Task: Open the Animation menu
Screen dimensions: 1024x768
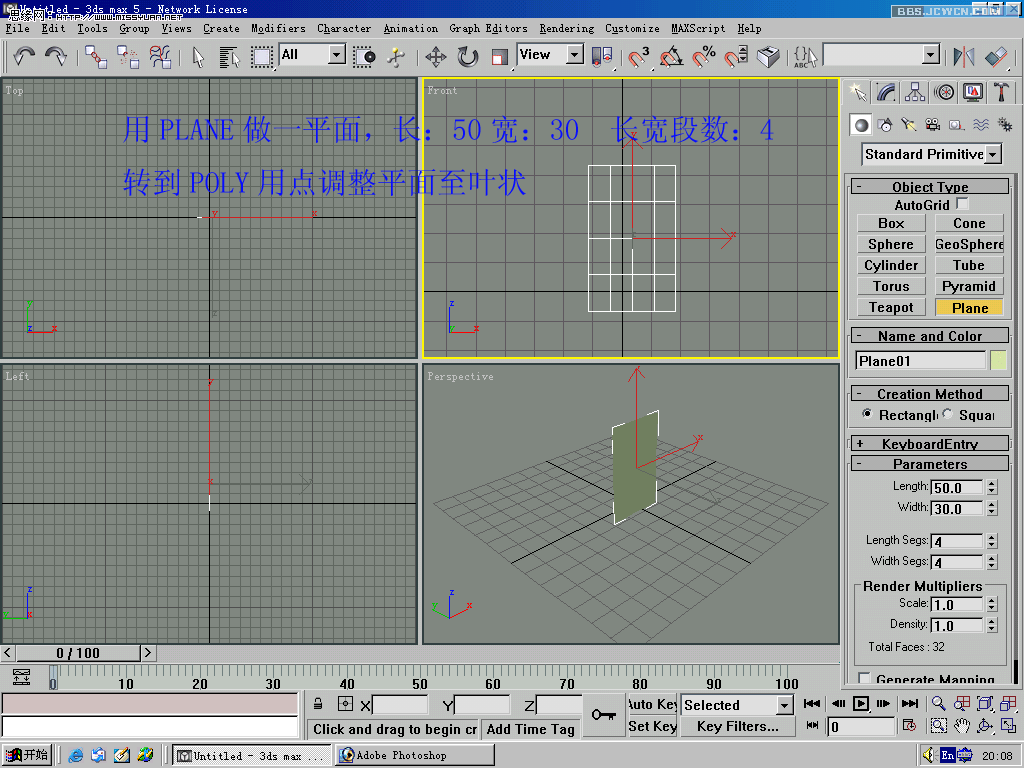Action: tap(411, 29)
